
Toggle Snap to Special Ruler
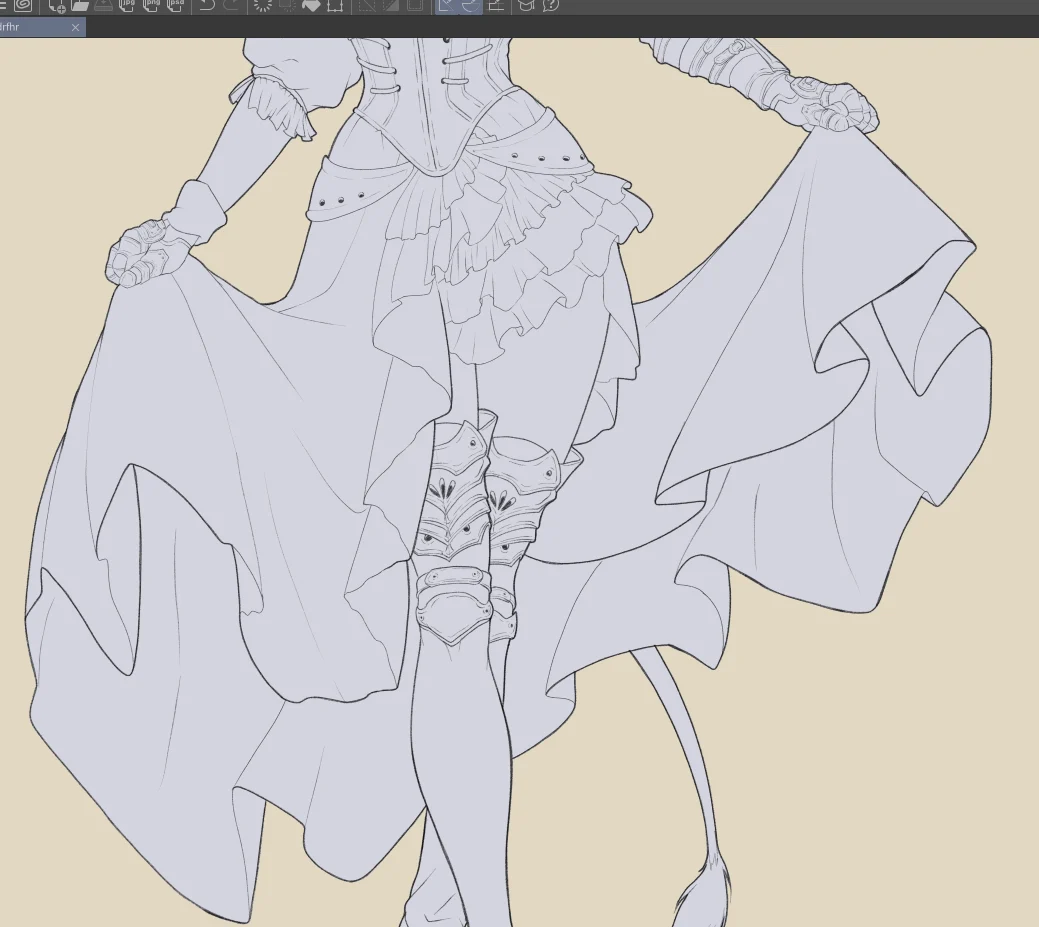pos(470,5)
